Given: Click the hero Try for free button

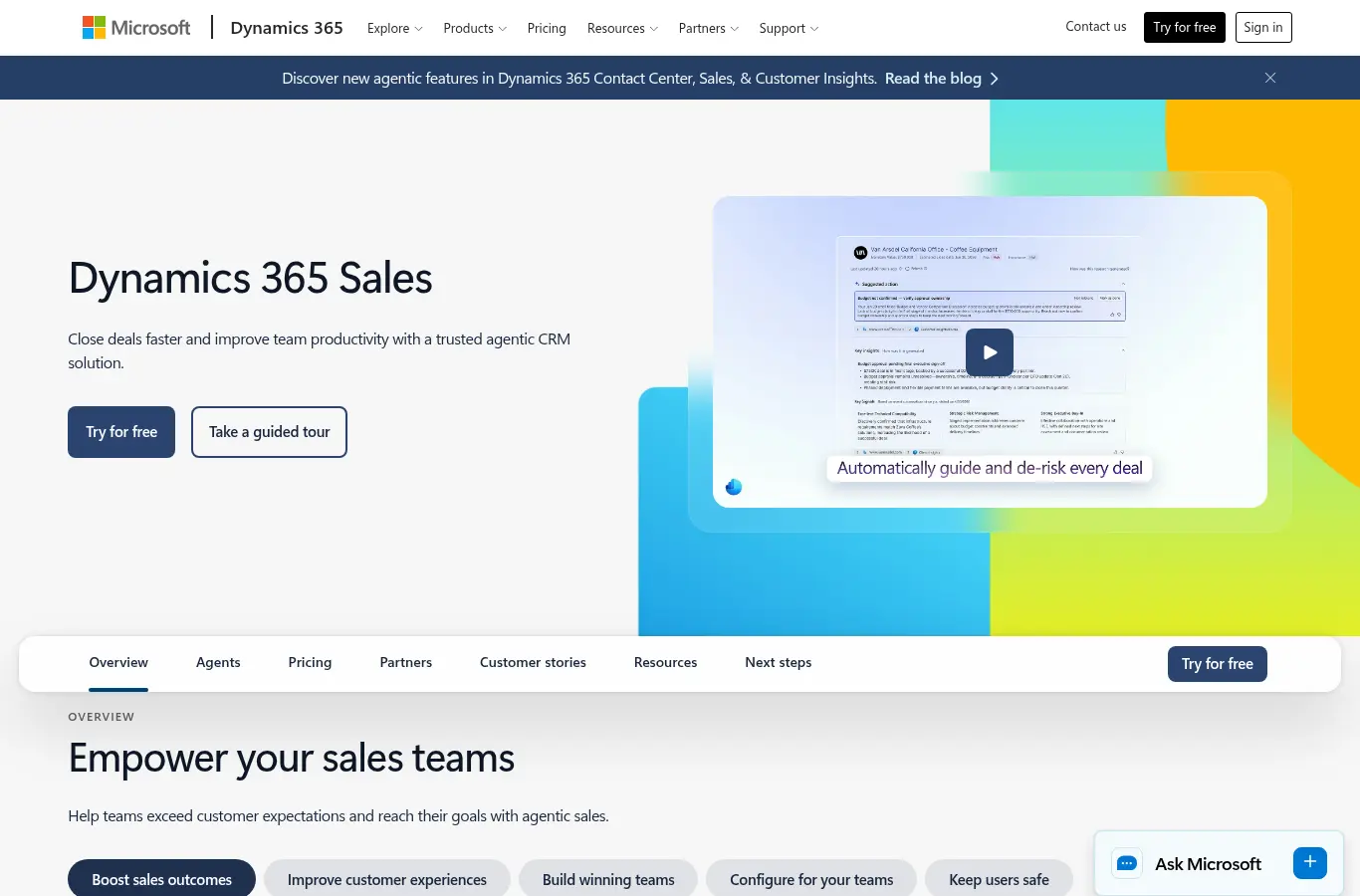Looking at the screenshot, I should pyautogui.click(x=121, y=432).
